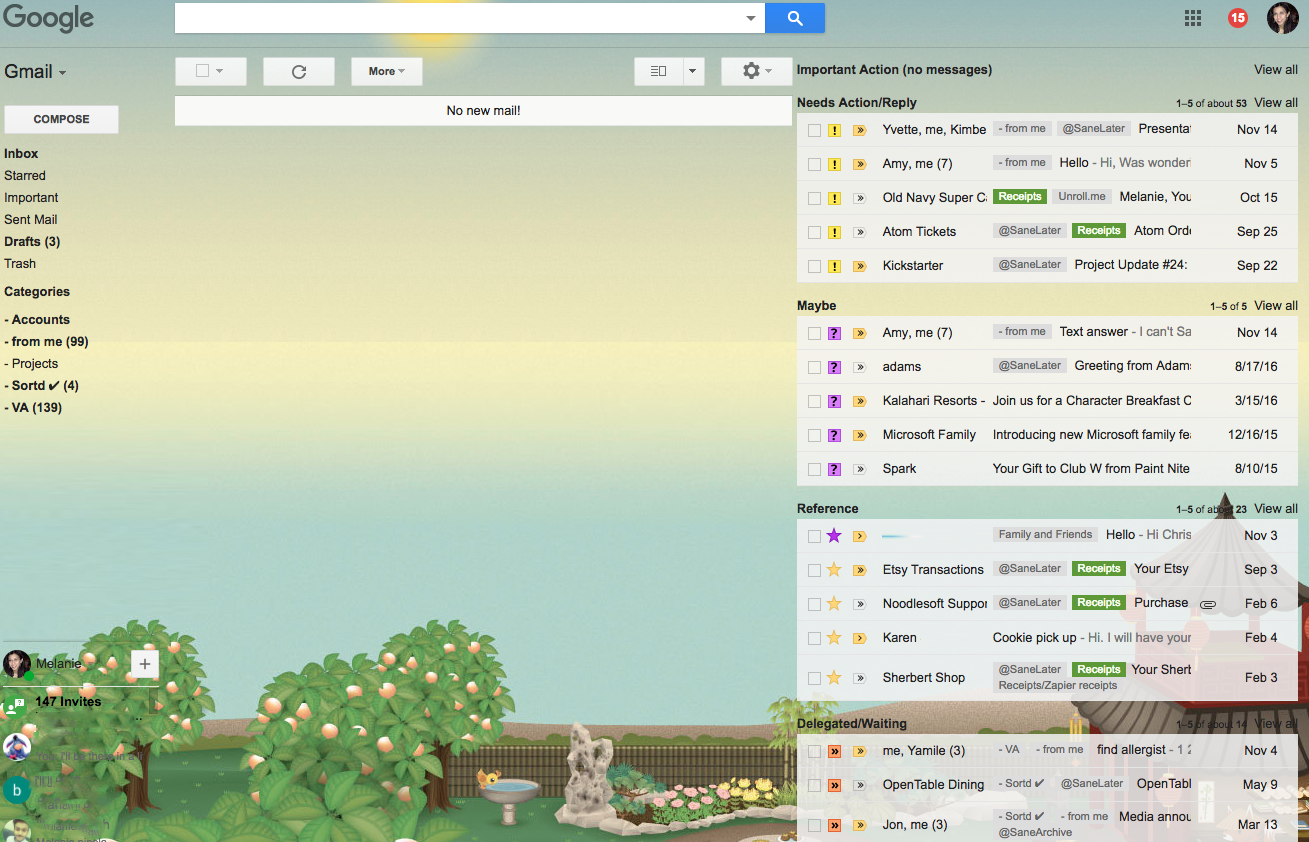Click the hangouts invites icon

(15, 706)
